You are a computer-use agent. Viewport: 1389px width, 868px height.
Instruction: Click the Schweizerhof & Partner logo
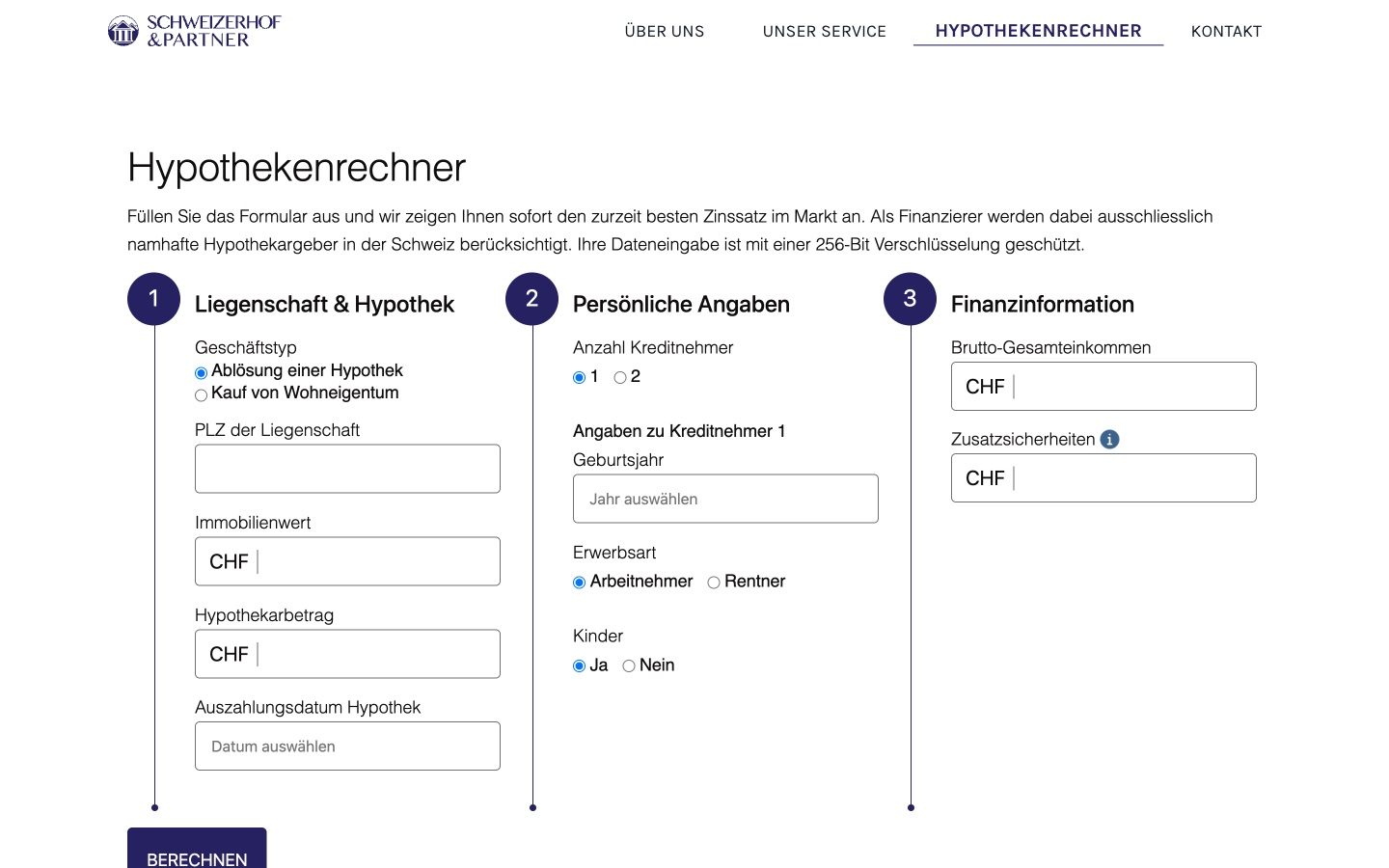[194, 31]
